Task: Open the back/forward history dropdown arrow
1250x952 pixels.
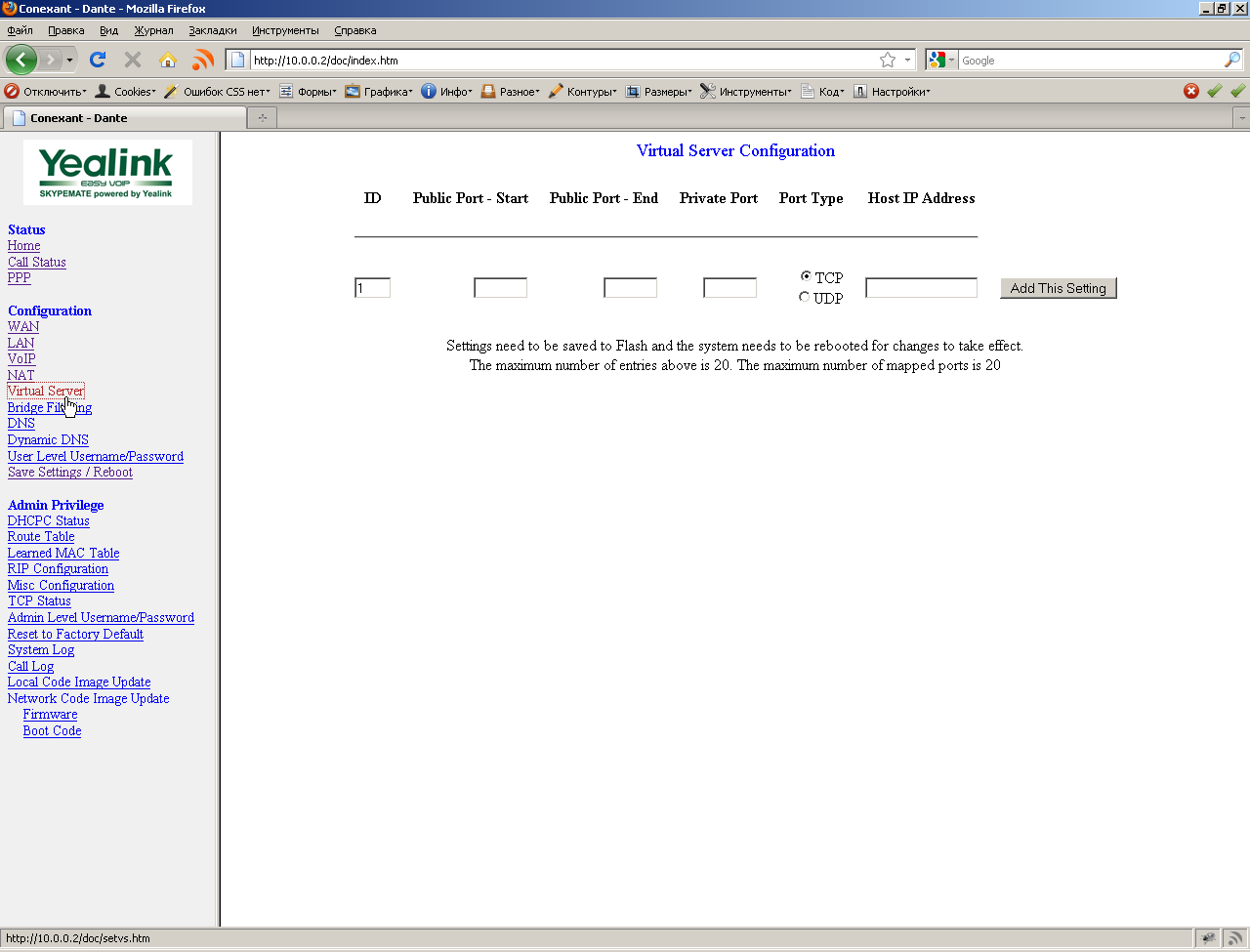Action: pos(70,61)
